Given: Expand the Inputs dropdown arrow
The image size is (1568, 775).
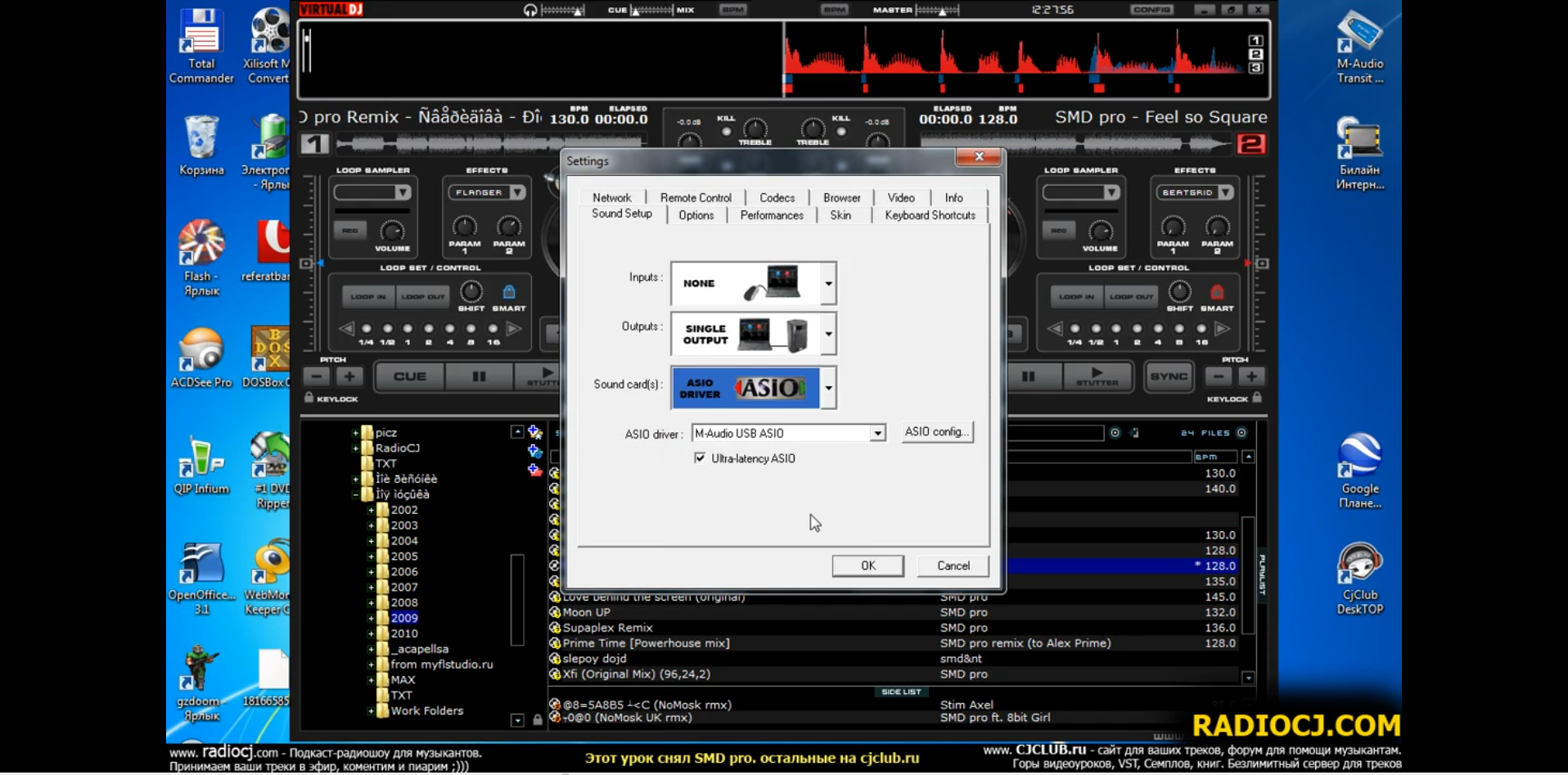Looking at the screenshot, I should click(x=828, y=283).
